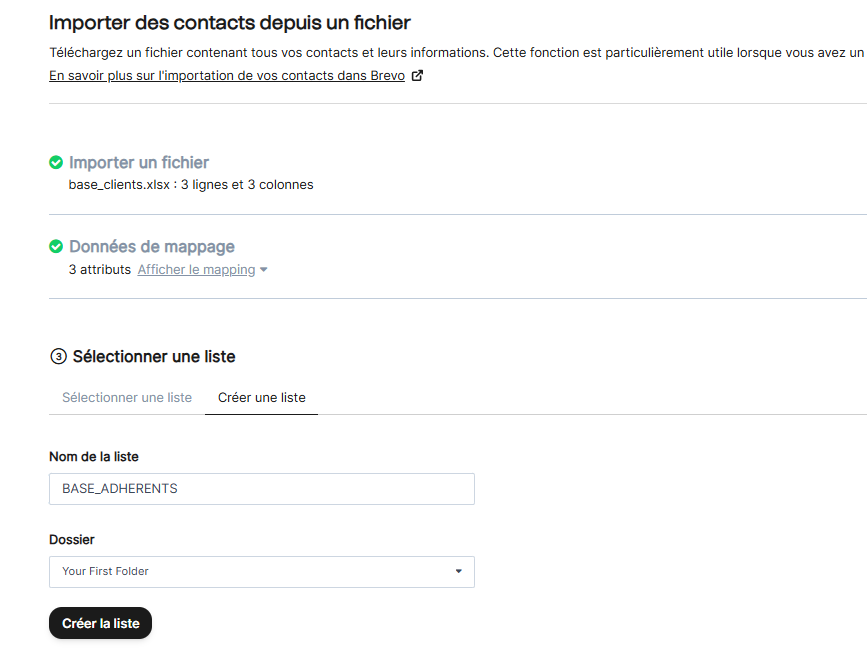
Task: Click the step 3 Sélectionner une liste heading
Action: (154, 357)
